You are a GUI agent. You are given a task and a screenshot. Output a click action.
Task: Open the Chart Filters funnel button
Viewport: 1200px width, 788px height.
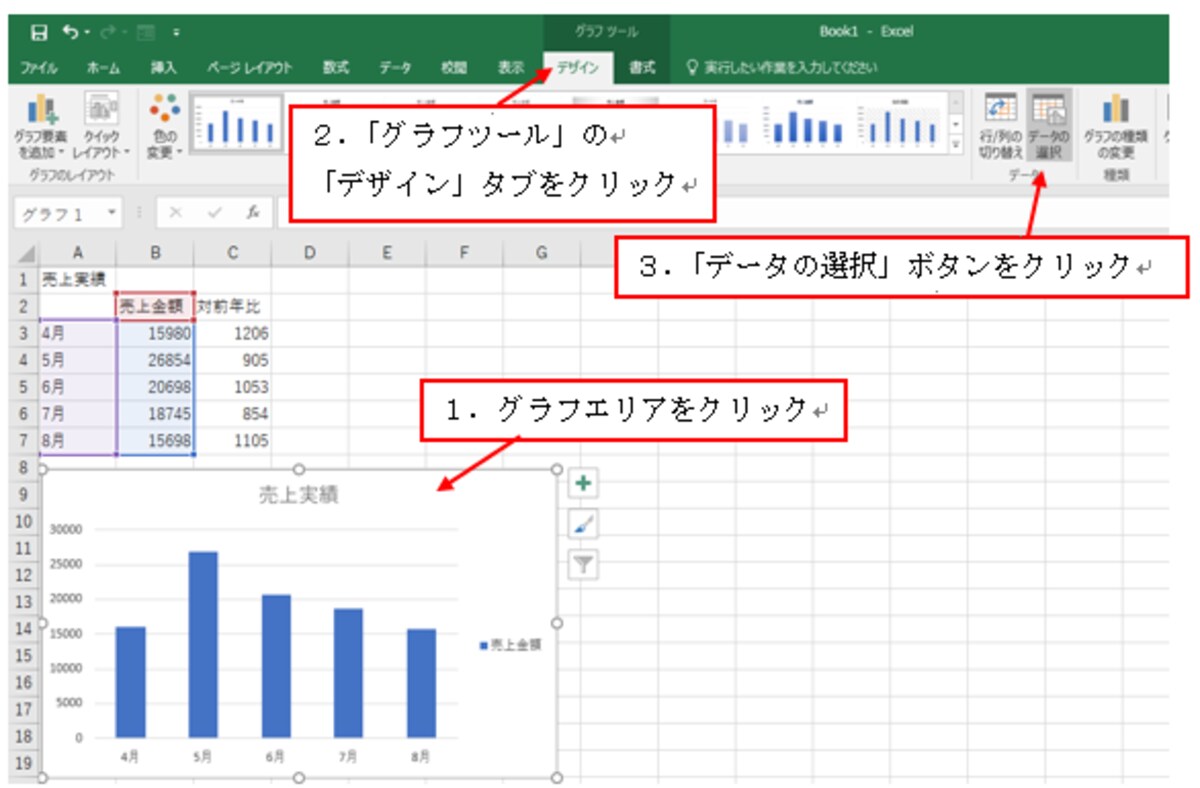click(x=584, y=565)
